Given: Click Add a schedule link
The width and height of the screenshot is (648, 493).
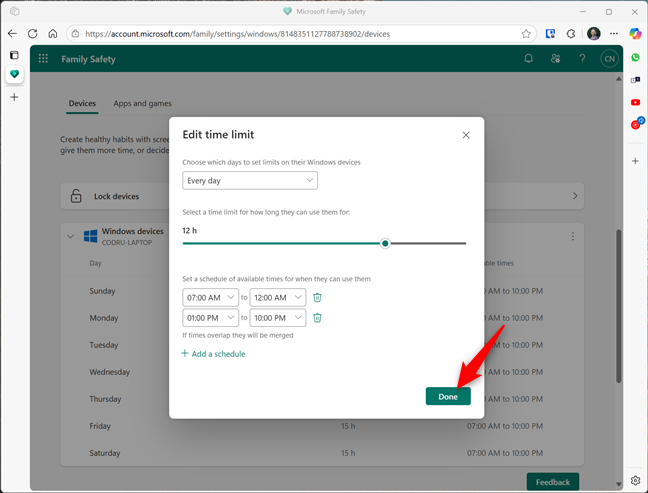Looking at the screenshot, I should [213, 354].
